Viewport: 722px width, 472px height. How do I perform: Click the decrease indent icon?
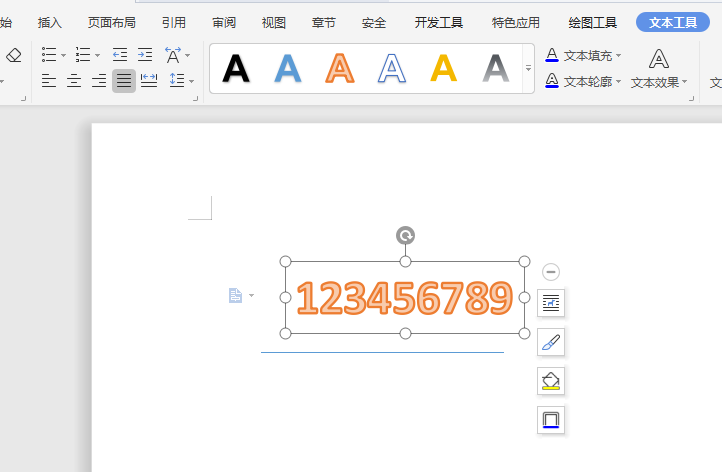[120, 55]
